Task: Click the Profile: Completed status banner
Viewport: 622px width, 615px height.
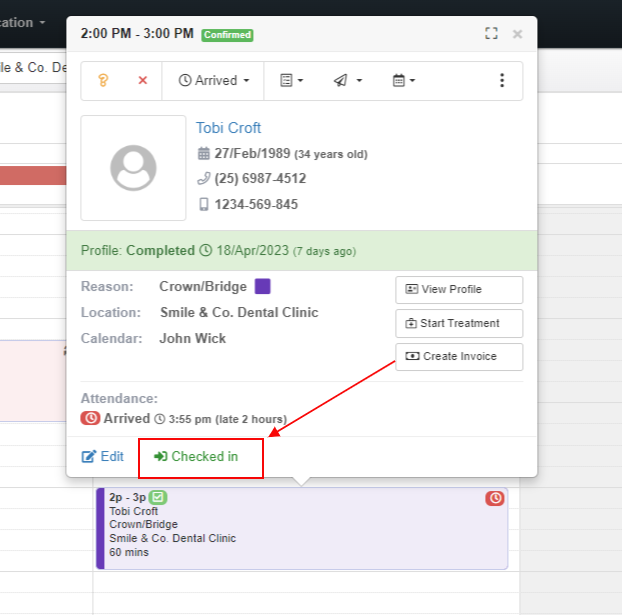Action: pyautogui.click(x=302, y=251)
